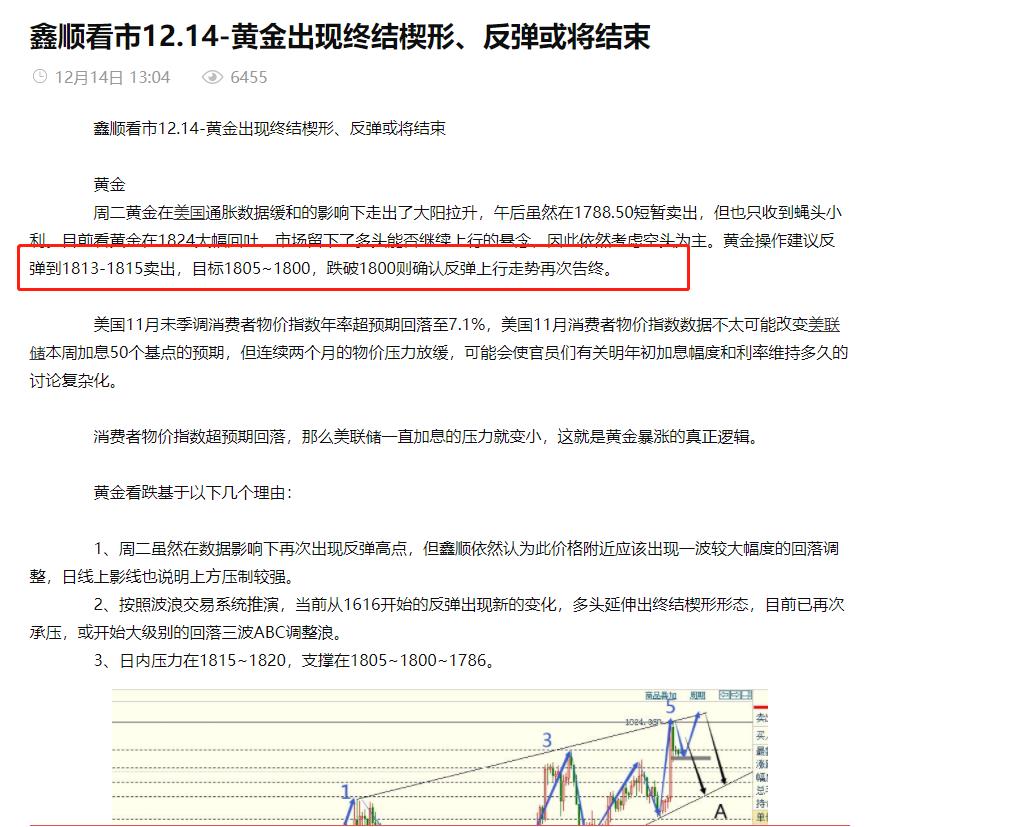The image size is (1021, 827).
Task: Click the blue wave label 5 on chart
Action: tap(670, 708)
